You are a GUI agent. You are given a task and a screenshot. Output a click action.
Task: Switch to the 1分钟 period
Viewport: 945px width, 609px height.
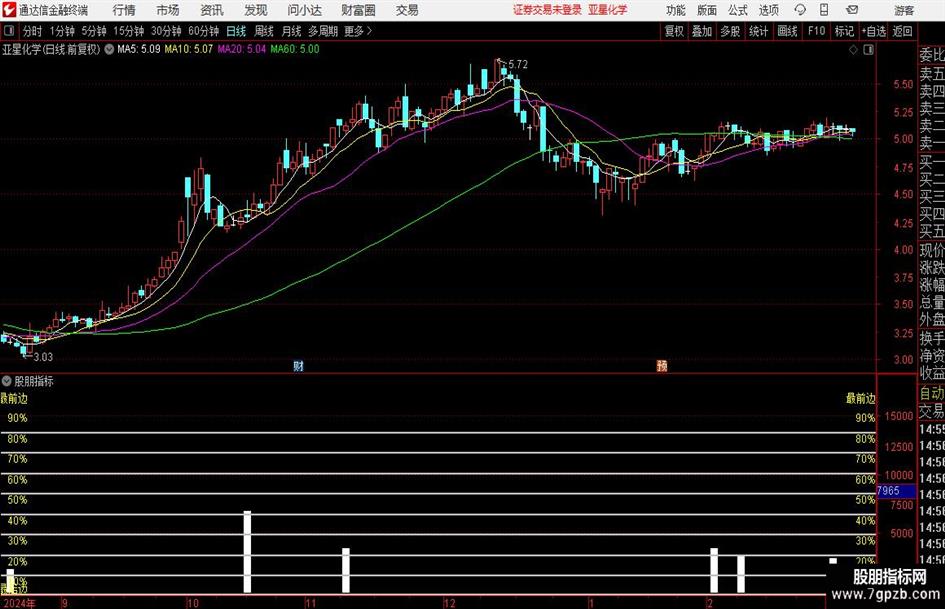click(62, 31)
